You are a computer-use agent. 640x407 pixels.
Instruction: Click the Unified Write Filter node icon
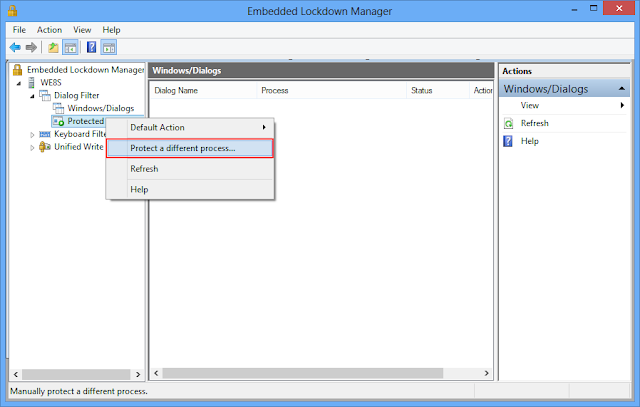pos(44,147)
